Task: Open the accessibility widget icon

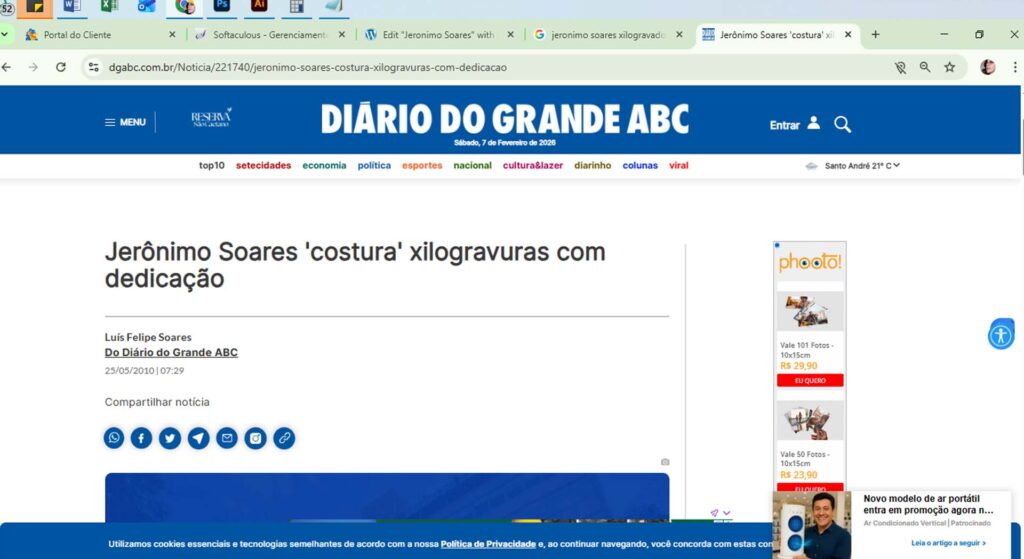Action: click(x=1000, y=335)
